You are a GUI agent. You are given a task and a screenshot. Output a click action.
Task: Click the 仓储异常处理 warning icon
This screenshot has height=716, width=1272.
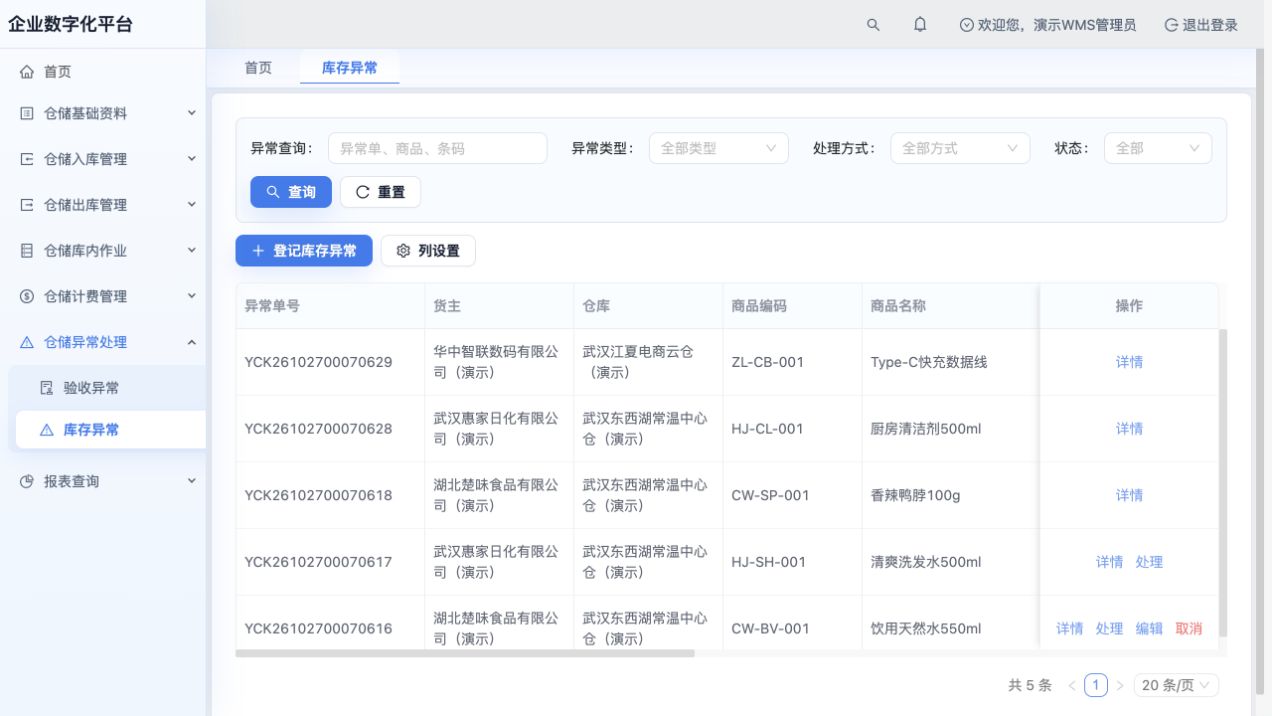pyautogui.click(x=27, y=342)
